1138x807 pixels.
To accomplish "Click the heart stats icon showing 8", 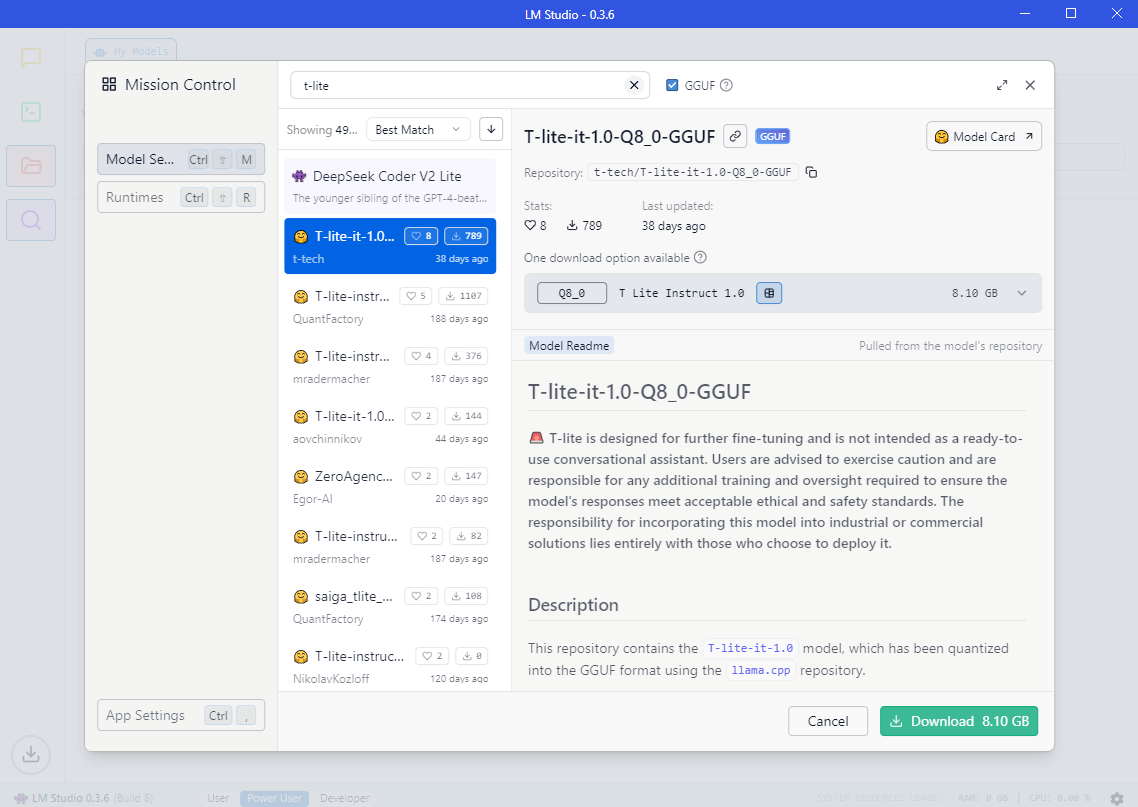I will (x=530, y=226).
